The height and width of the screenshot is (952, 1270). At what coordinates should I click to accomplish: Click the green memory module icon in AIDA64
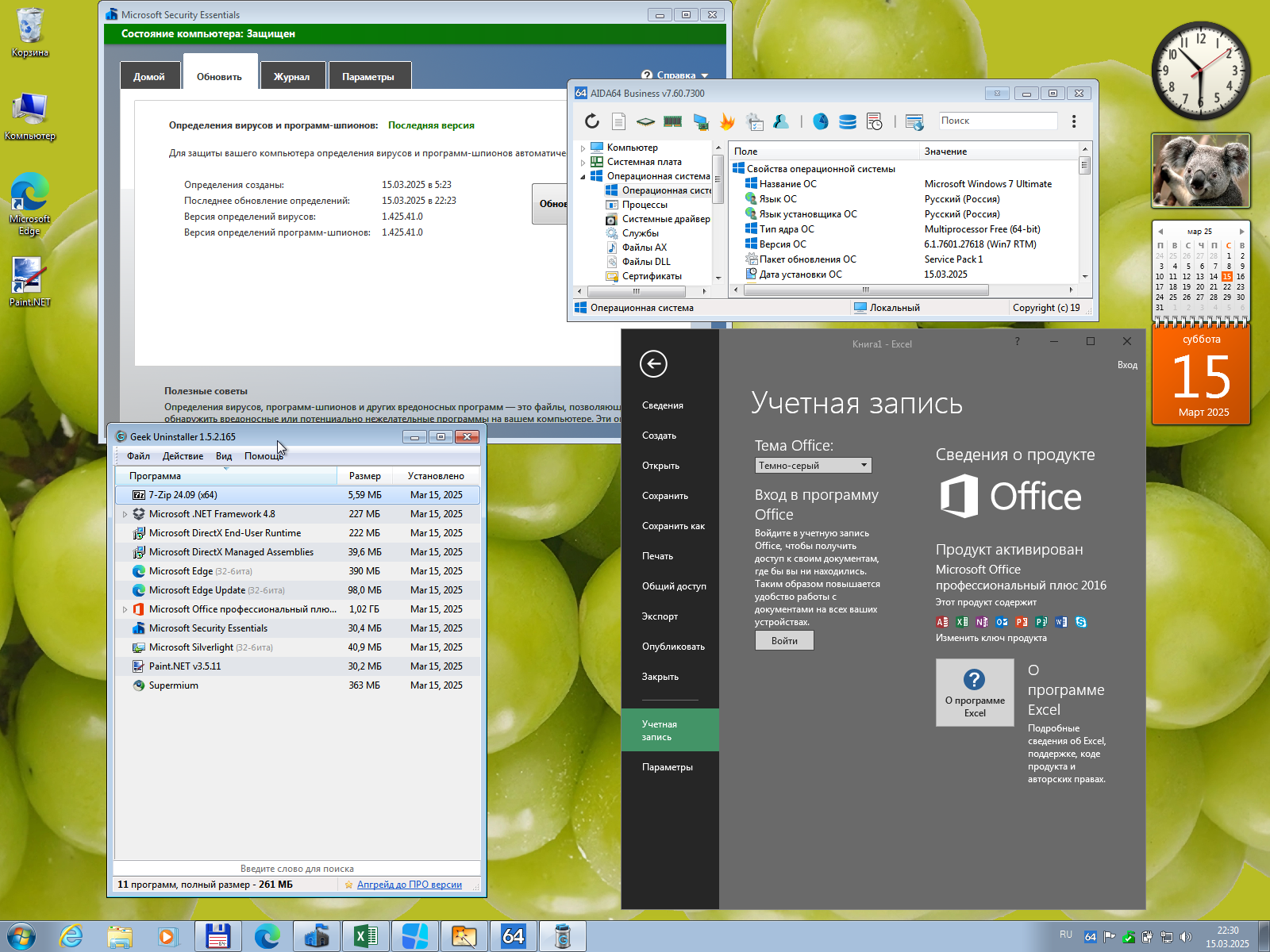[673, 121]
